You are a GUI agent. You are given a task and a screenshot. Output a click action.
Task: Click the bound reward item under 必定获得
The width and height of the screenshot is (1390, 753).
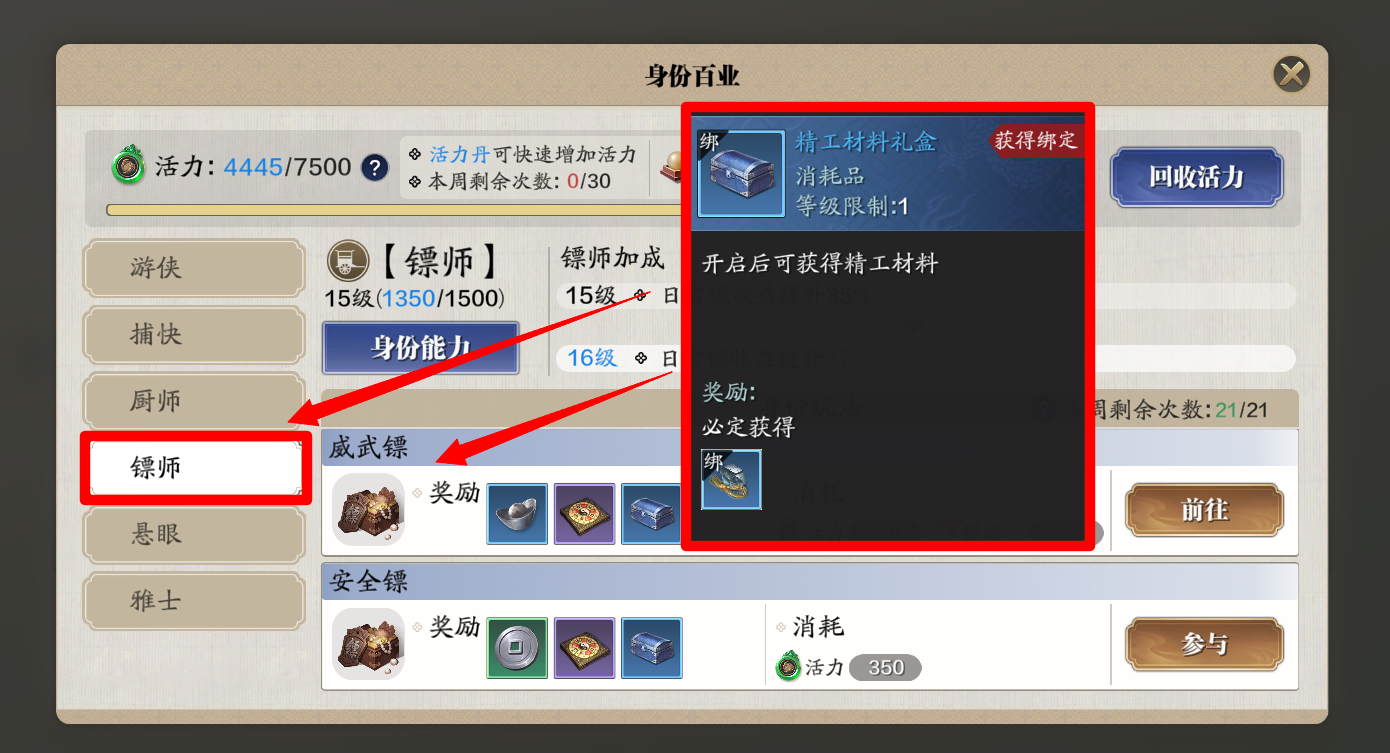[x=731, y=479]
